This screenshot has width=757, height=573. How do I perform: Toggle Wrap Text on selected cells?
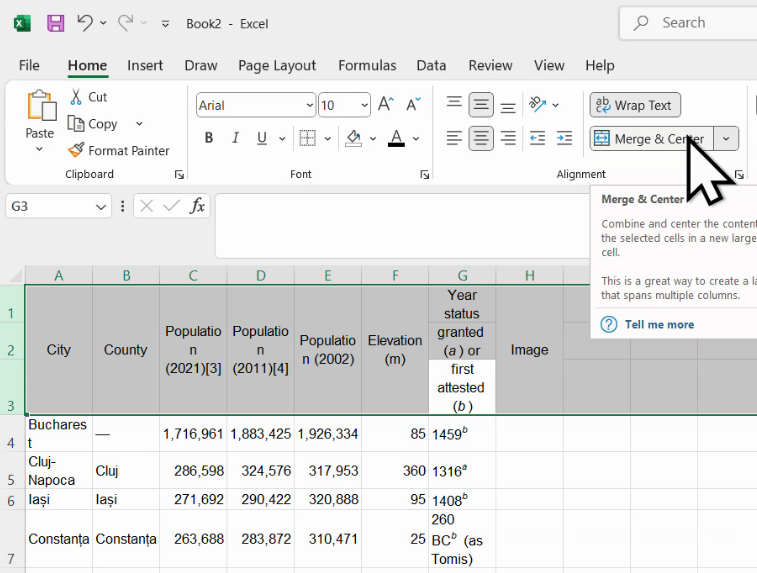pyautogui.click(x=635, y=105)
